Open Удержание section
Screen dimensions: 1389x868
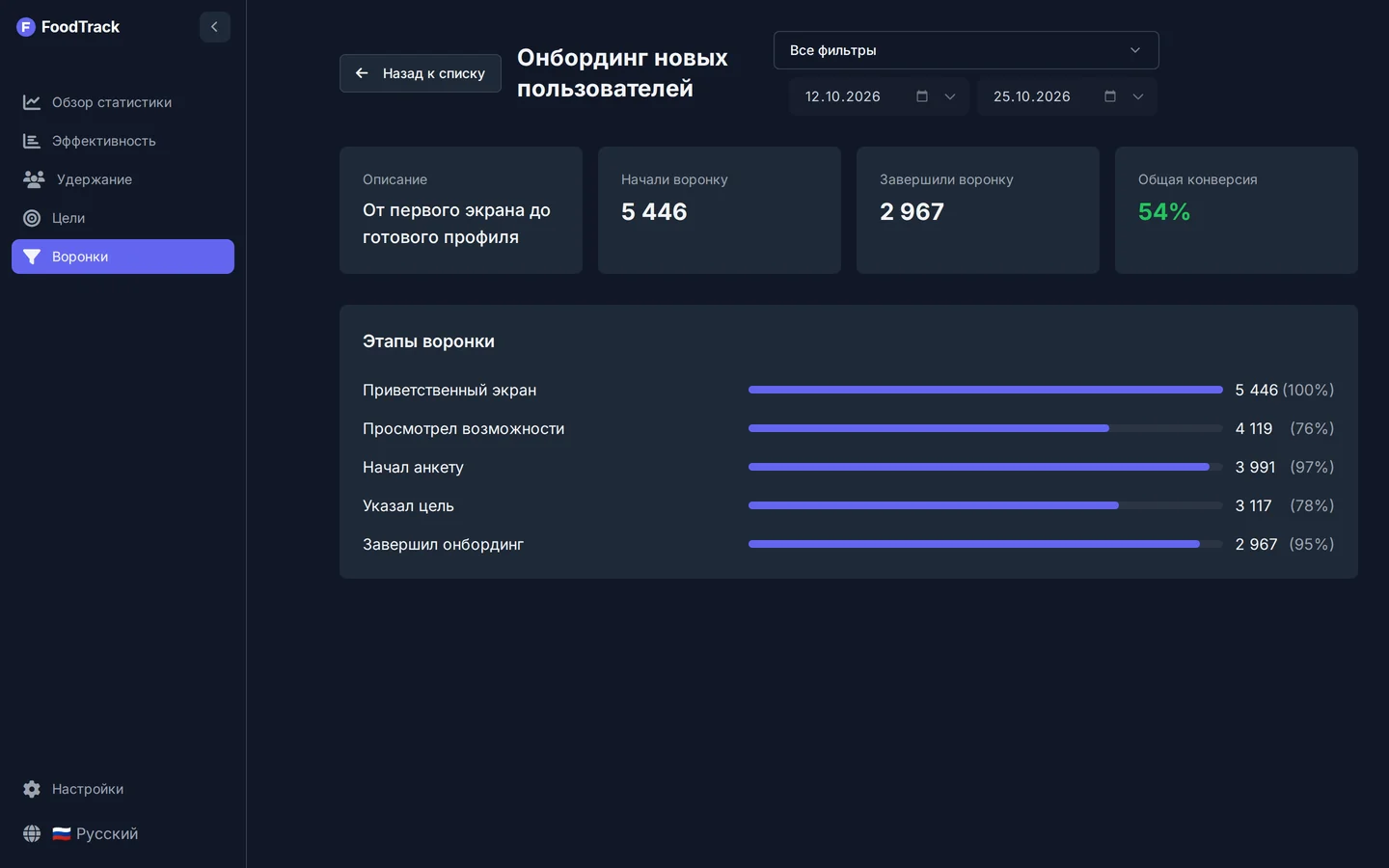[x=123, y=179]
